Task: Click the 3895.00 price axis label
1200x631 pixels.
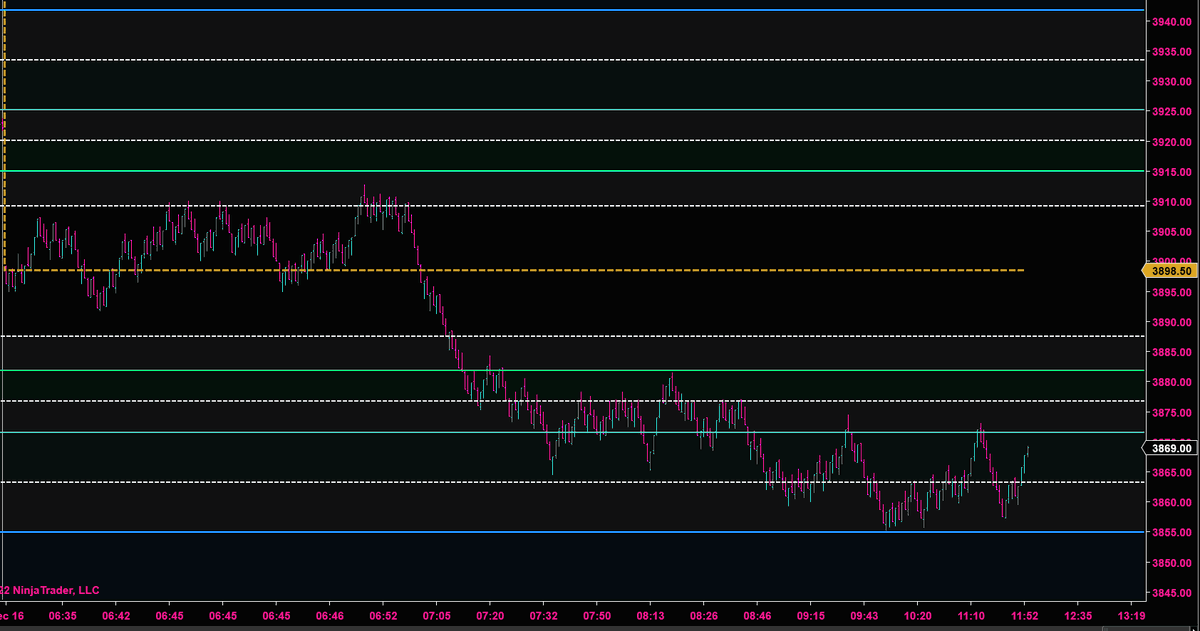Action: tap(1172, 292)
